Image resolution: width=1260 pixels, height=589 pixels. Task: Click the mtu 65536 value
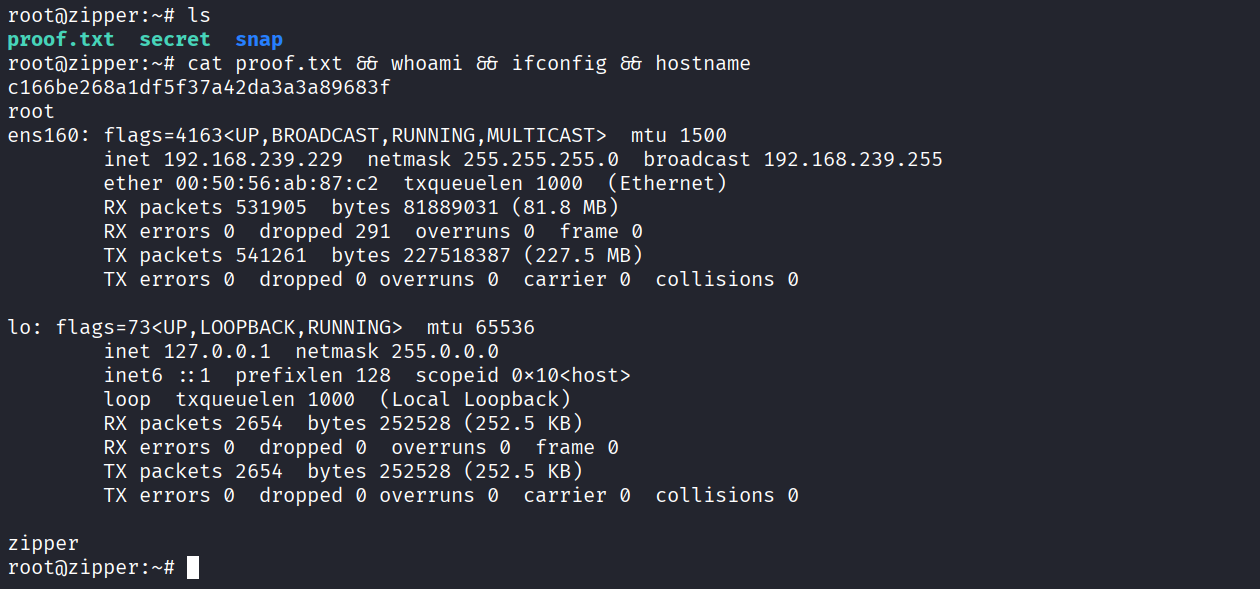(499, 328)
